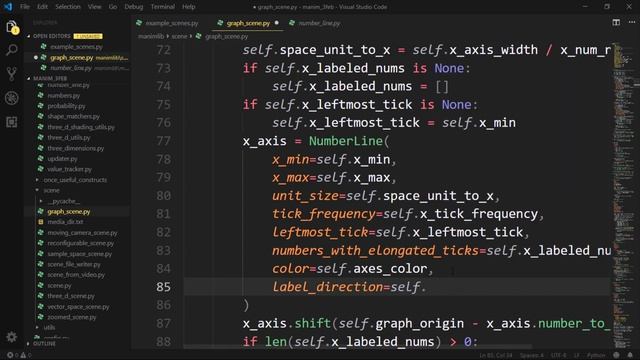Image resolution: width=640 pixels, height=360 pixels.
Task: Open the File menu
Action: (x=25, y=7)
